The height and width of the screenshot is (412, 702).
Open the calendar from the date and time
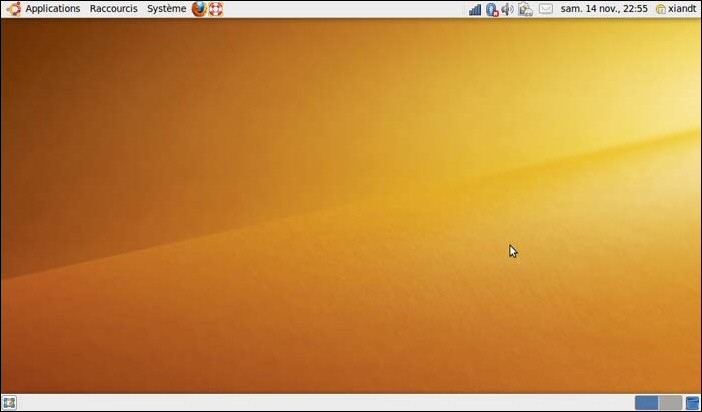click(604, 9)
